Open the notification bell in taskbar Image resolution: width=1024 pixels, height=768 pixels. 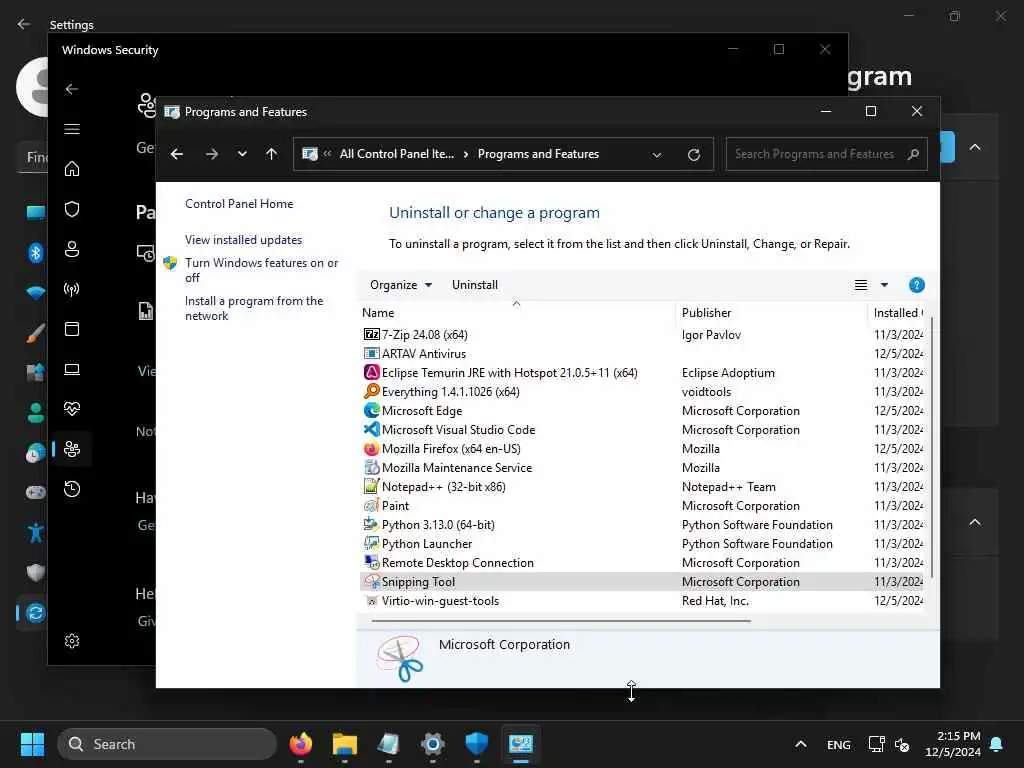pyautogui.click(x=997, y=744)
